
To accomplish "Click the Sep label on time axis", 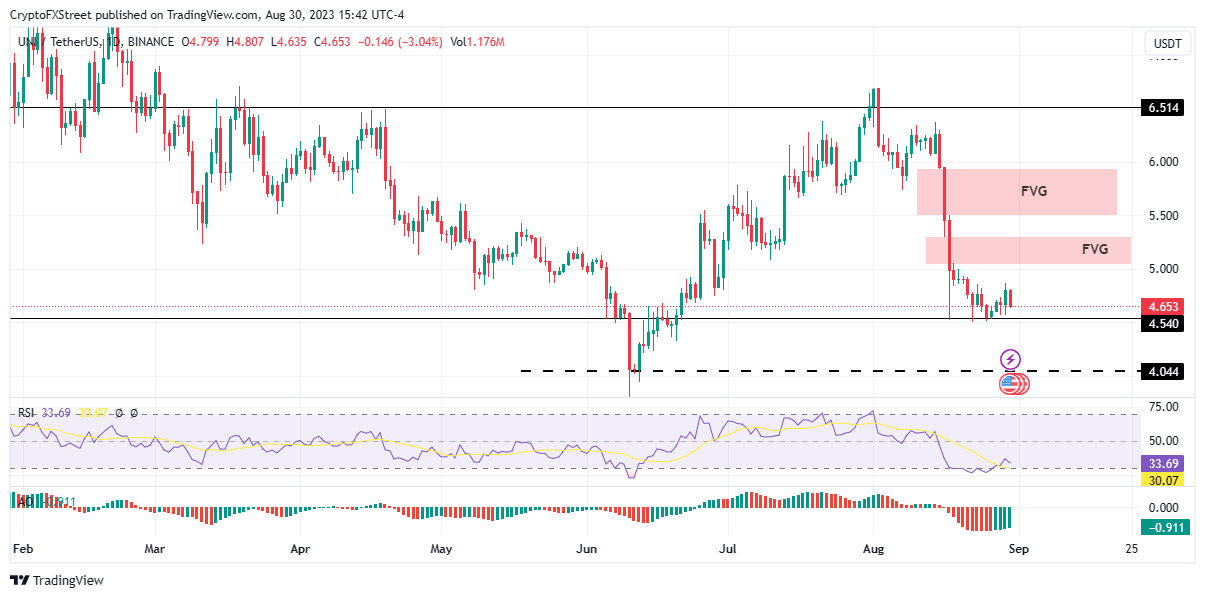I will click(x=1021, y=549).
